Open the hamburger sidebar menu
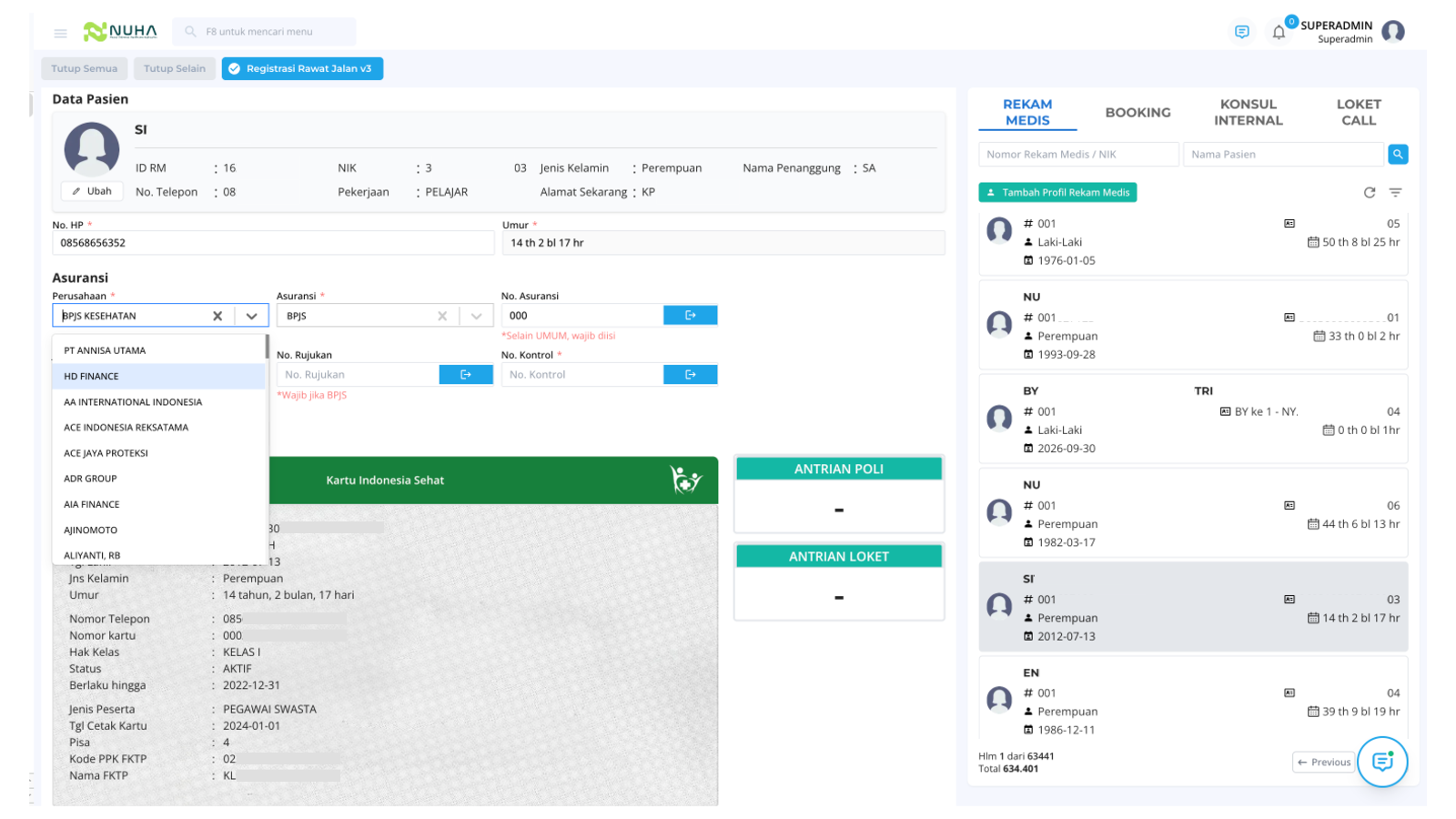 60,33
